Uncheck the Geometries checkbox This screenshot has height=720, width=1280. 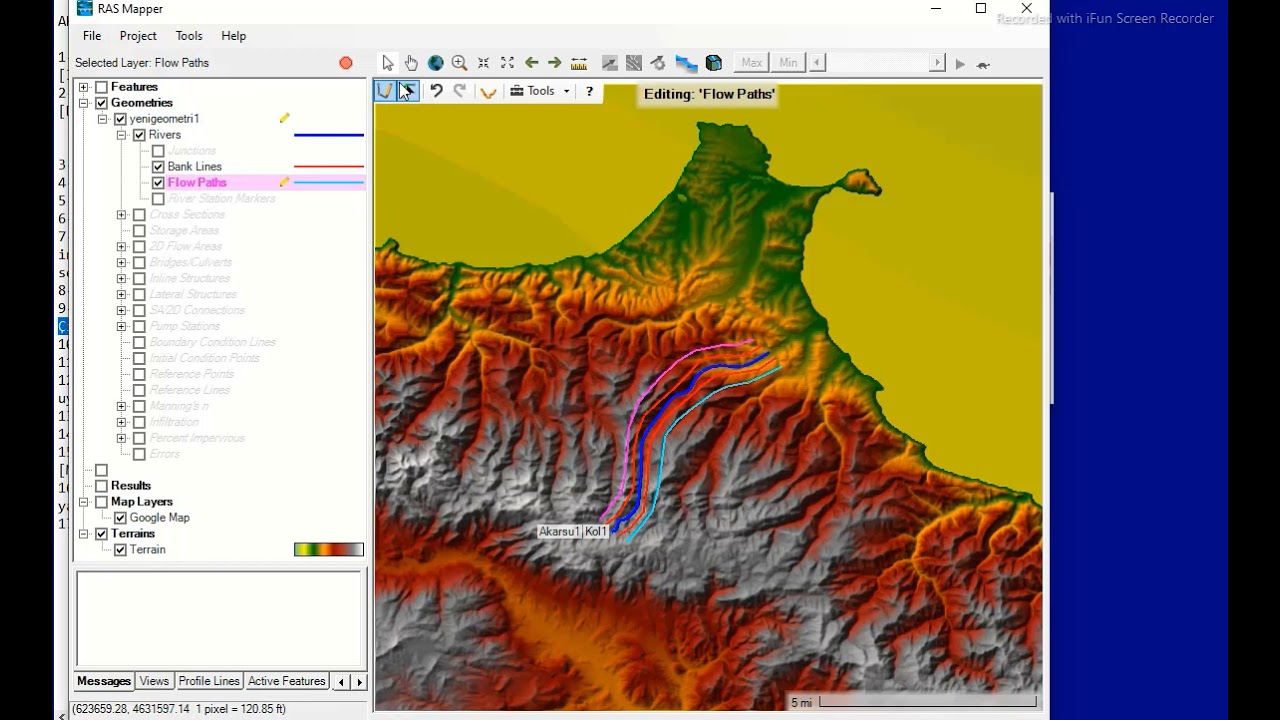coord(101,103)
